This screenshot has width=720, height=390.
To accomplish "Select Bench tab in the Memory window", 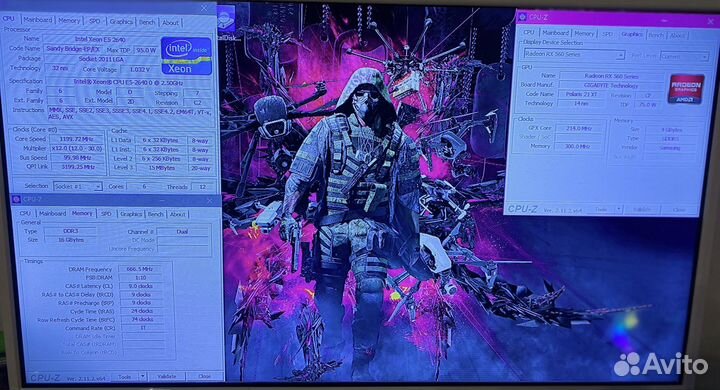I will pyautogui.click(x=155, y=214).
